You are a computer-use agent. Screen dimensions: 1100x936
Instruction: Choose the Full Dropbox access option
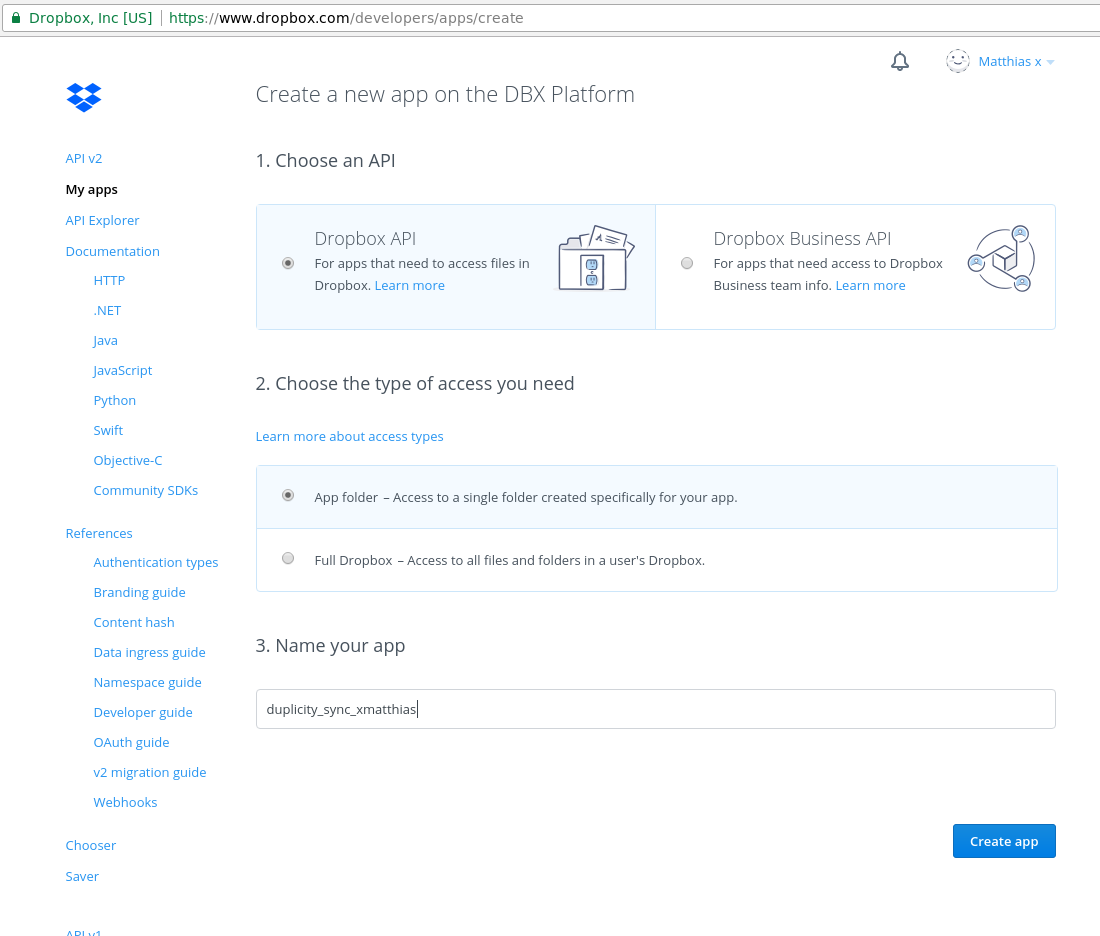(288, 559)
